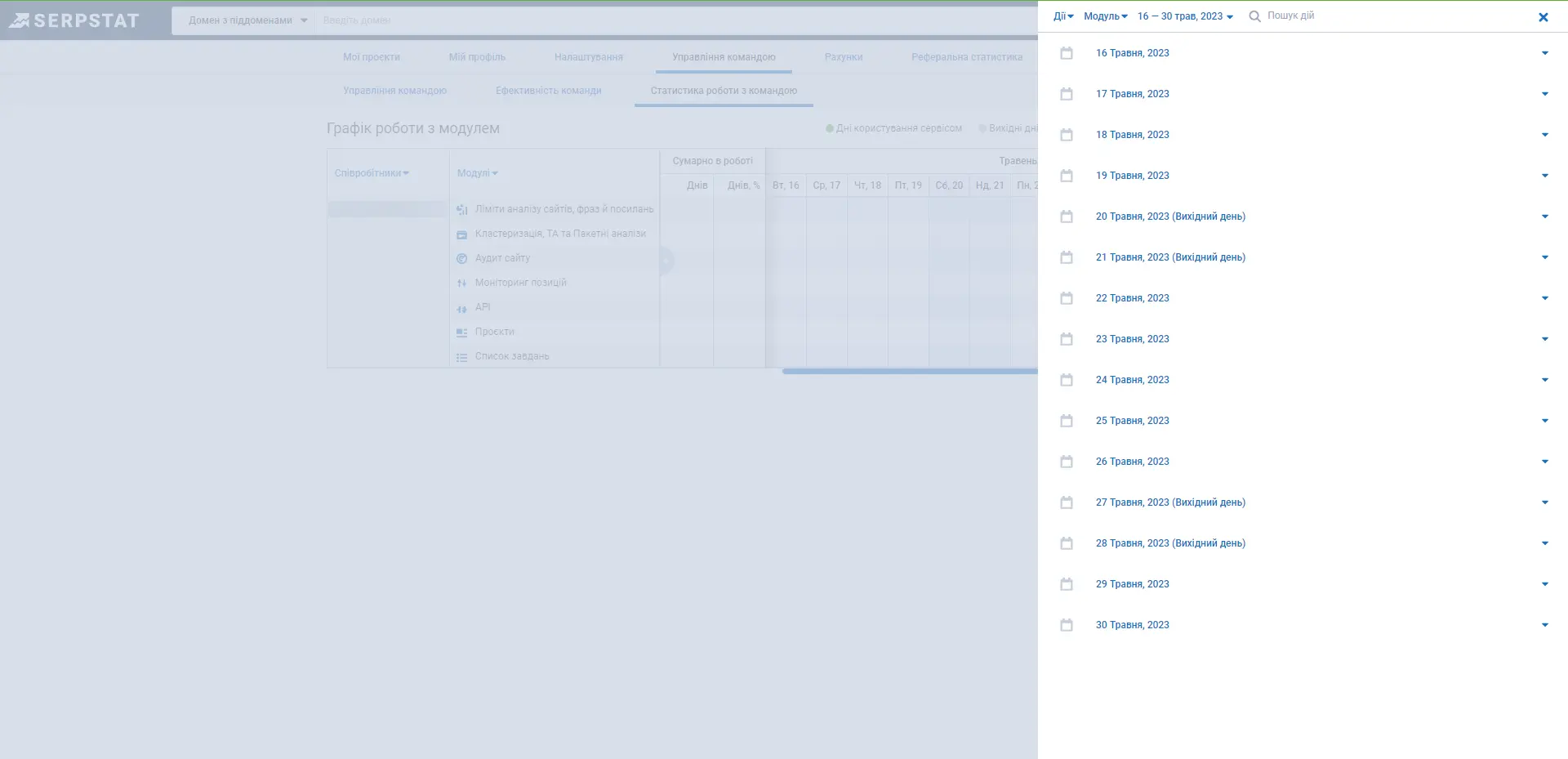The height and width of the screenshot is (759, 1568).
Task: Click calendar icon for 26 Травня, 2023
Action: pyautogui.click(x=1067, y=462)
